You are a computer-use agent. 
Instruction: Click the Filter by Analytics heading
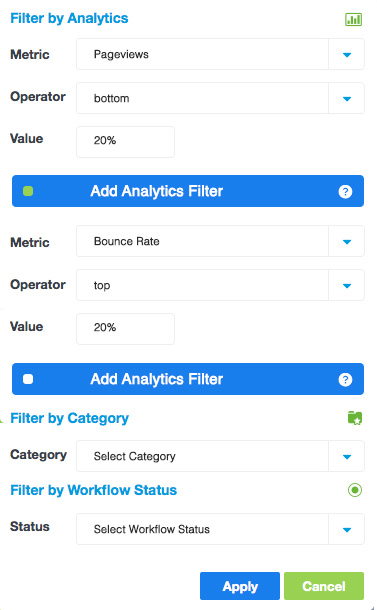click(69, 18)
